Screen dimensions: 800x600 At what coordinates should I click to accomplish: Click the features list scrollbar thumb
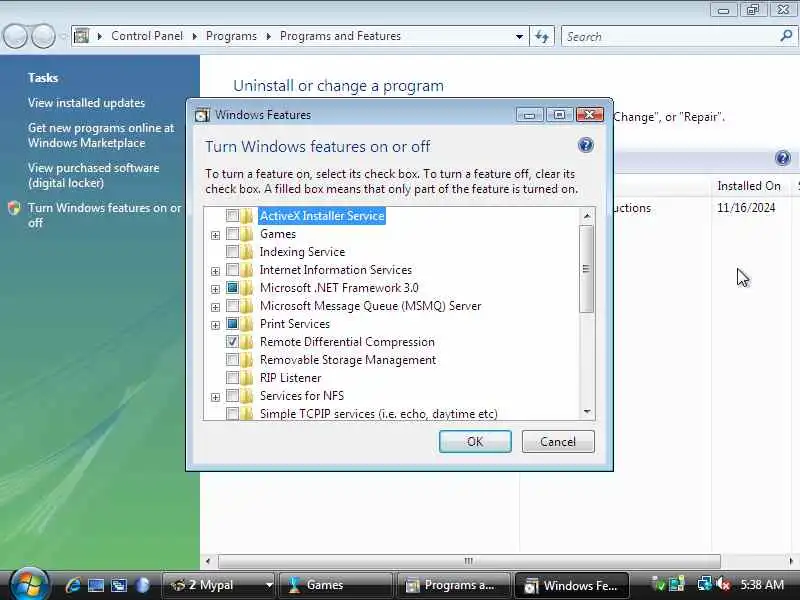pyautogui.click(x=586, y=268)
